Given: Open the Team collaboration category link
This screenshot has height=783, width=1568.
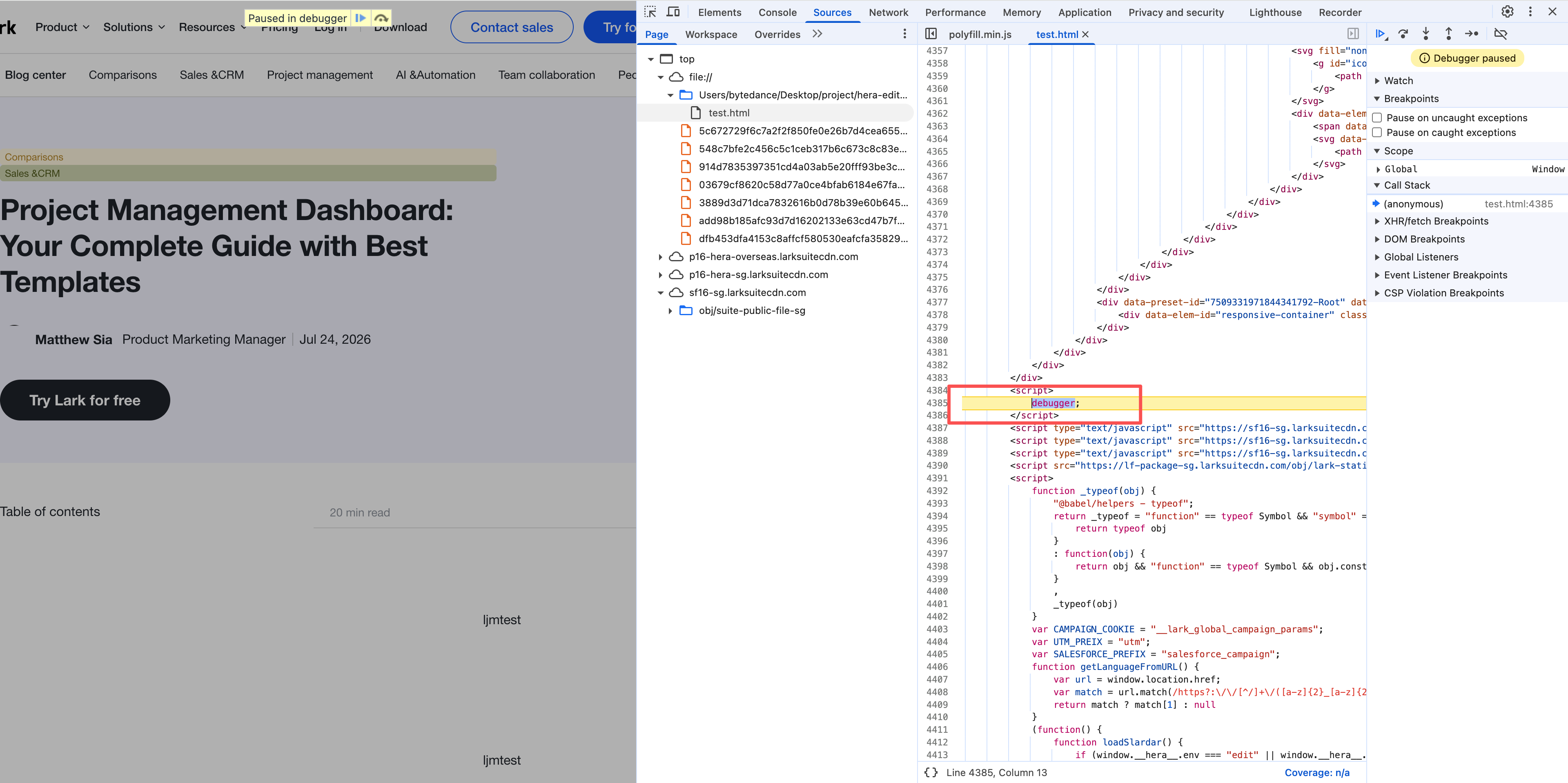Looking at the screenshot, I should point(547,75).
